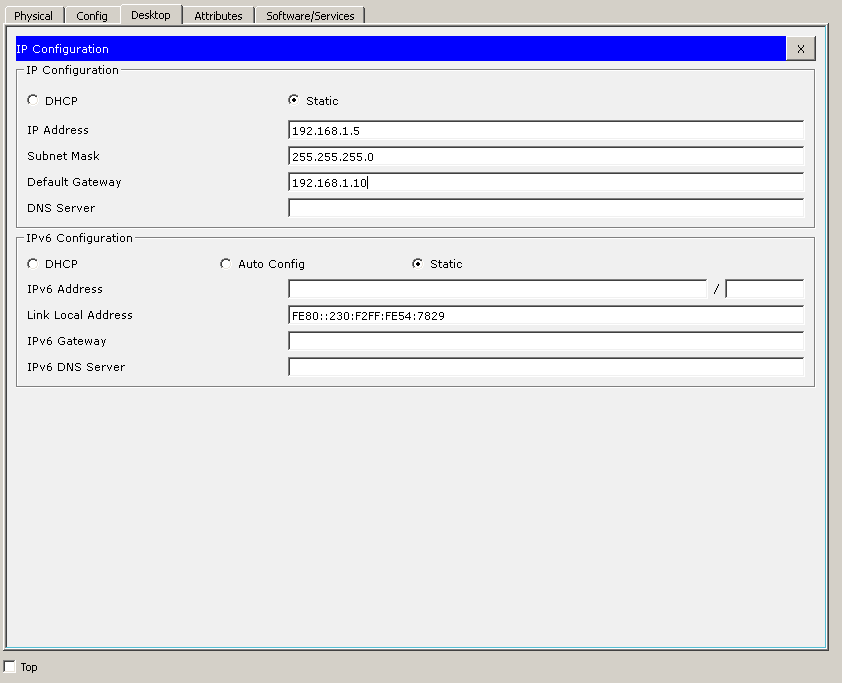Click the IPv6 Gateway field
The image size is (842, 683).
point(546,341)
